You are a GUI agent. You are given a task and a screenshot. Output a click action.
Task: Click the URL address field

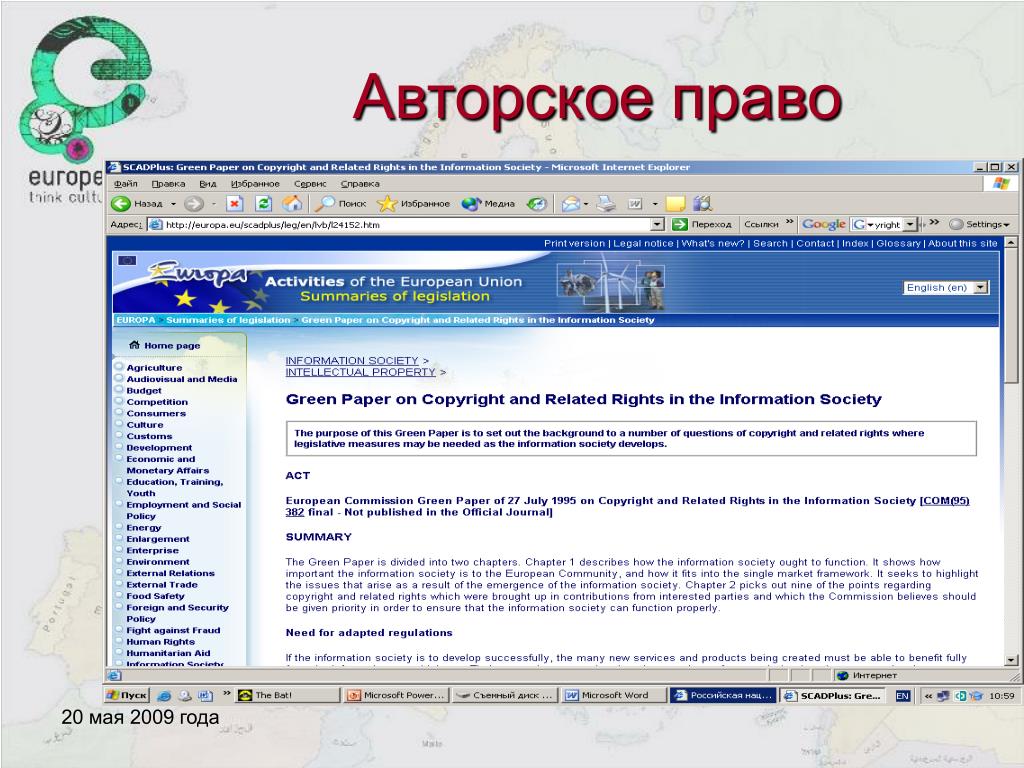click(406, 225)
